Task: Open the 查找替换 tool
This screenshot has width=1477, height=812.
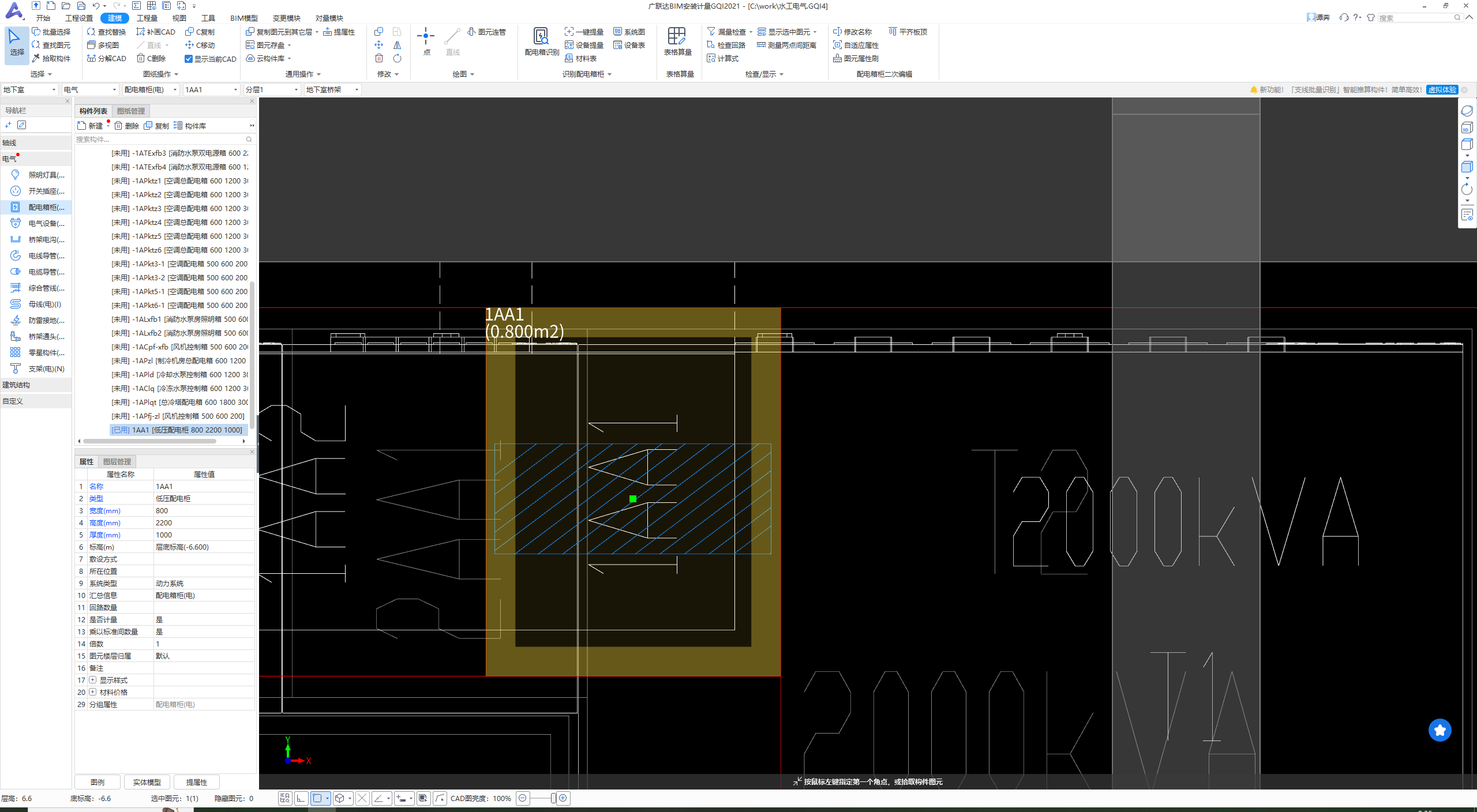Action: tap(107, 32)
